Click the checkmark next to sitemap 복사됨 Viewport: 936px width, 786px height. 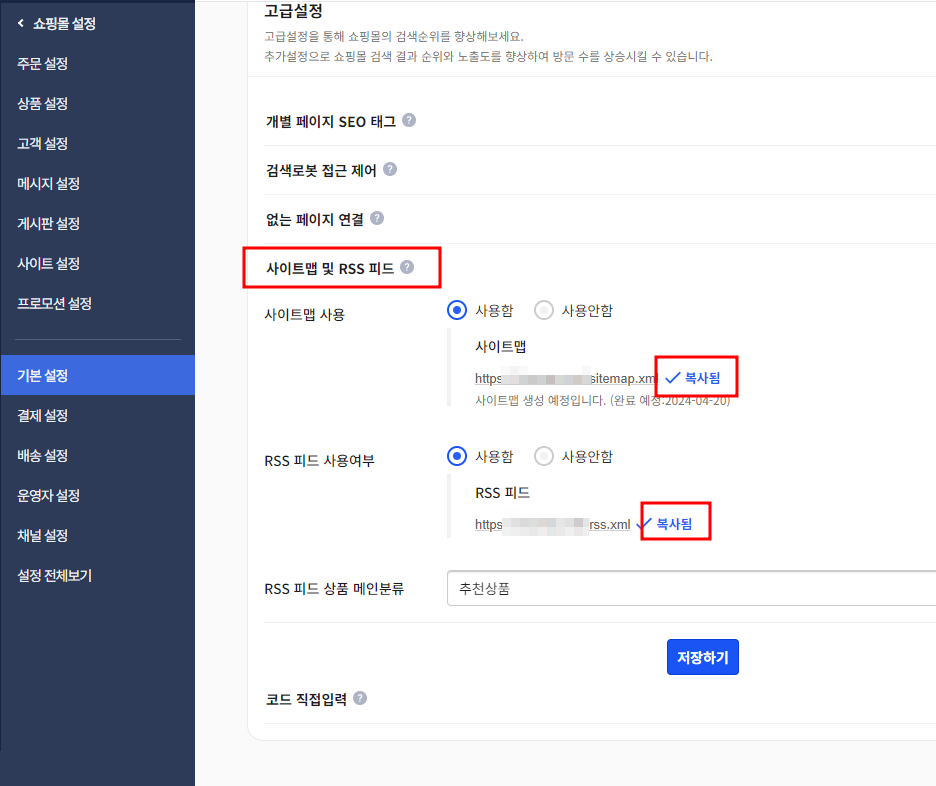672,377
